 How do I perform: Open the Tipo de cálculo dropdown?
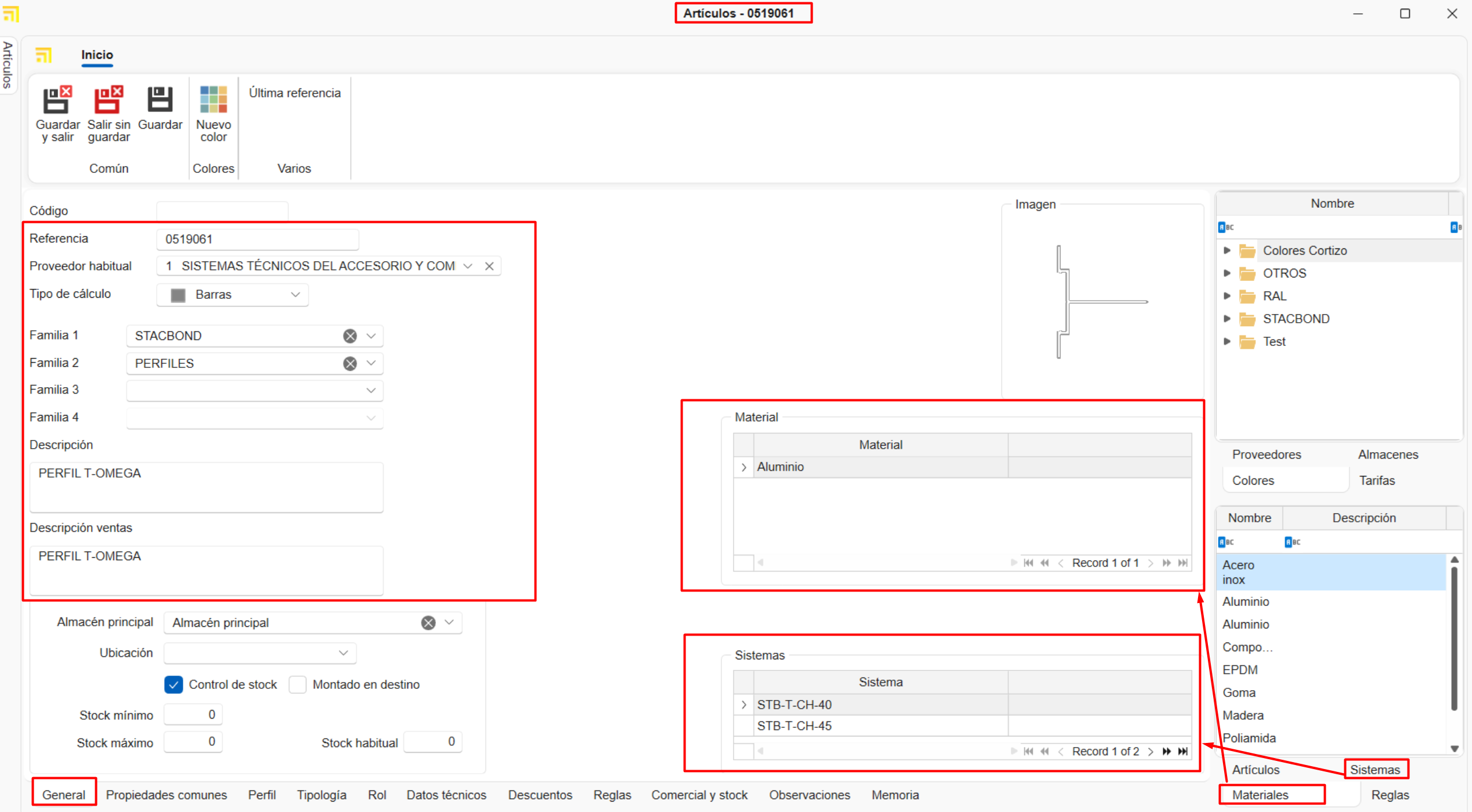pyautogui.click(x=295, y=295)
